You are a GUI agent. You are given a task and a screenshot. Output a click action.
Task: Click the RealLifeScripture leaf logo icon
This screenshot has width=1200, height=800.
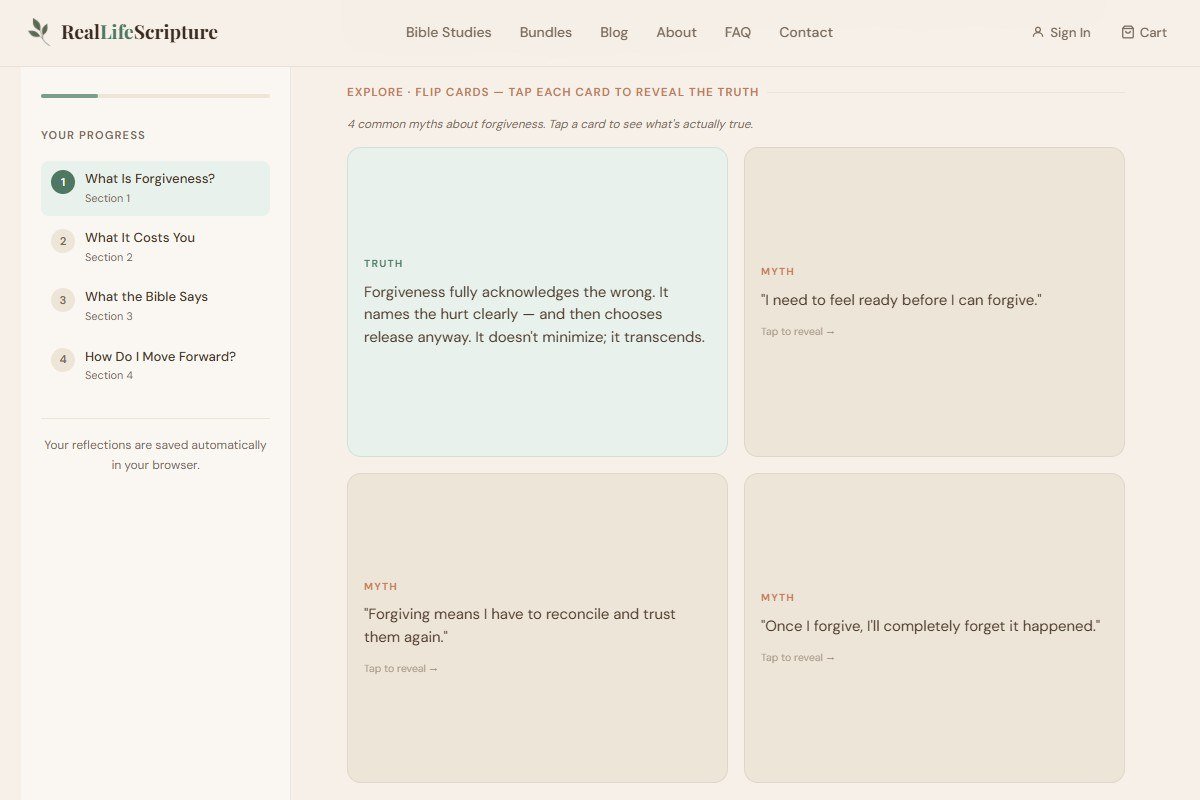point(40,32)
